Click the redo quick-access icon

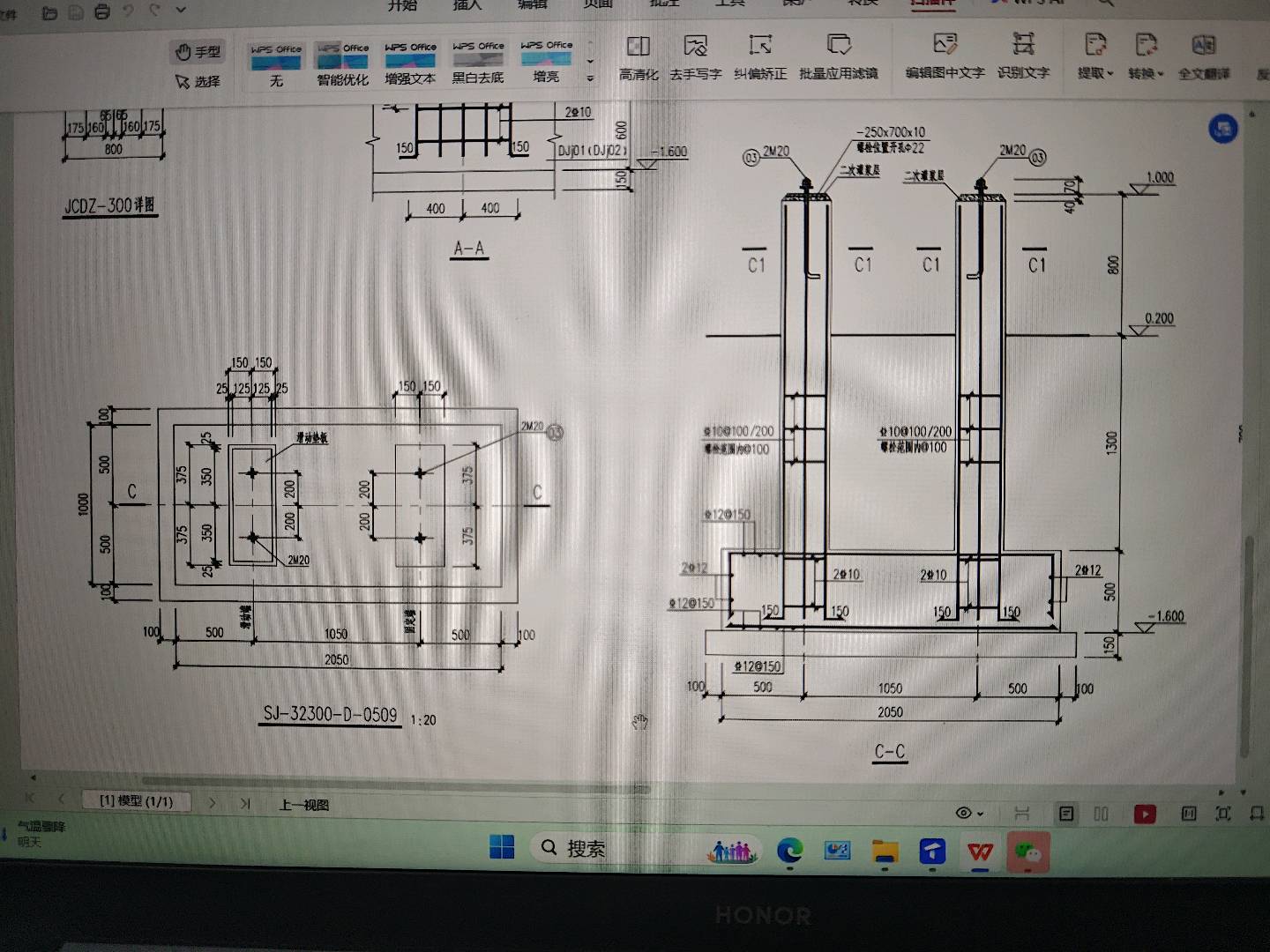[x=155, y=11]
